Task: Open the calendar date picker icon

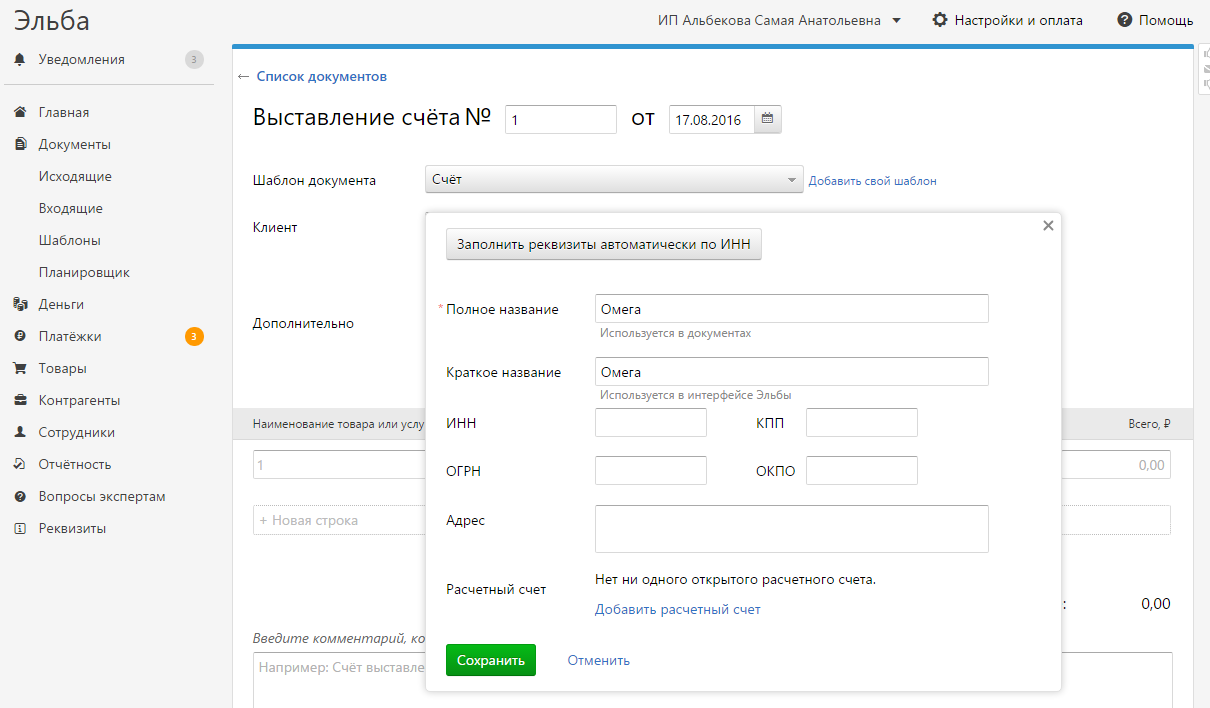Action: coord(768,119)
